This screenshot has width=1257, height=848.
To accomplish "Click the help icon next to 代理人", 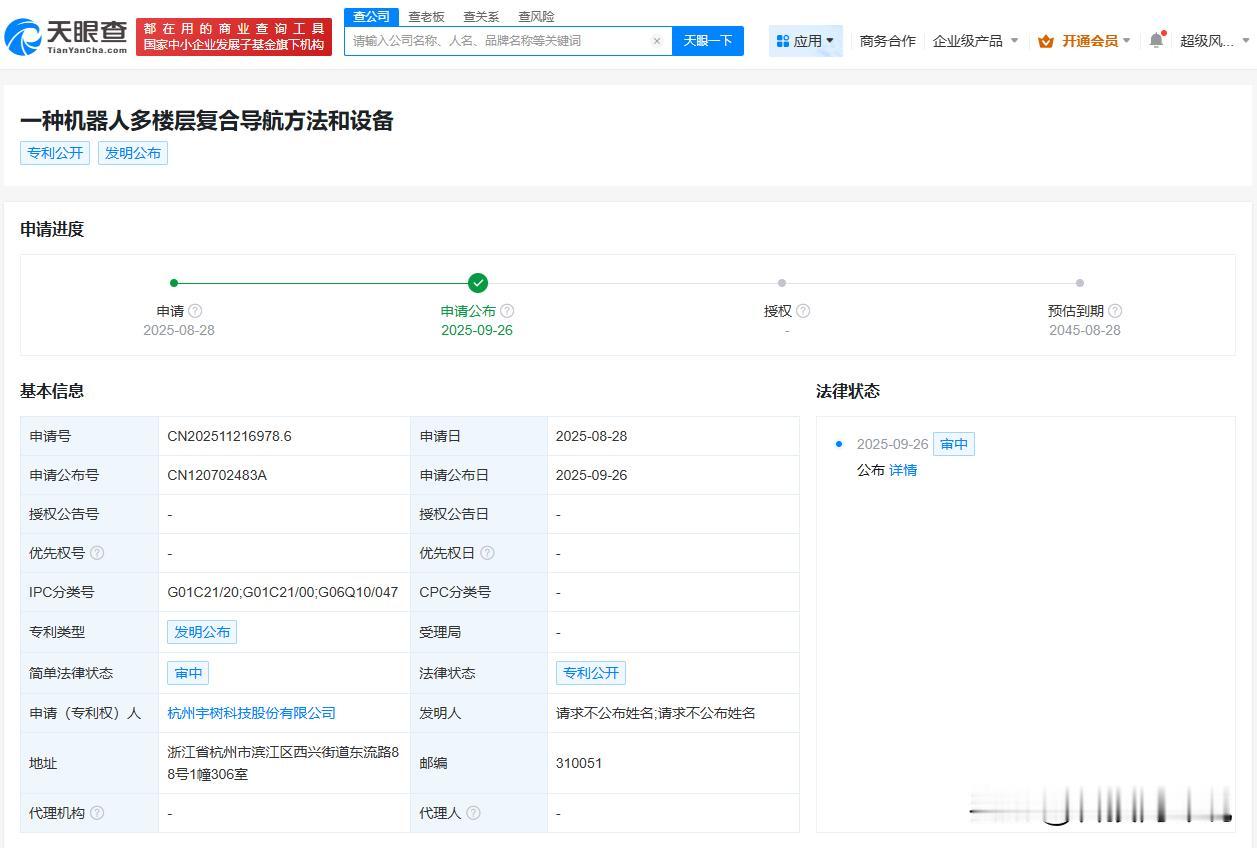I will click(x=473, y=813).
